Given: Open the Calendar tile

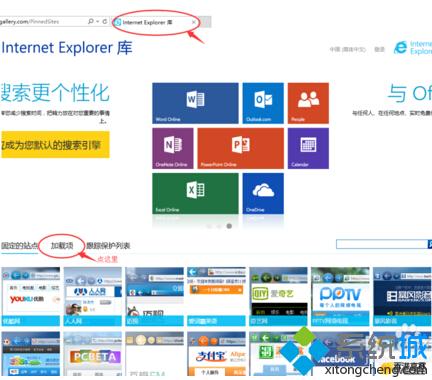Looking at the screenshot, I should pyautogui.click(x=308, y=148).
